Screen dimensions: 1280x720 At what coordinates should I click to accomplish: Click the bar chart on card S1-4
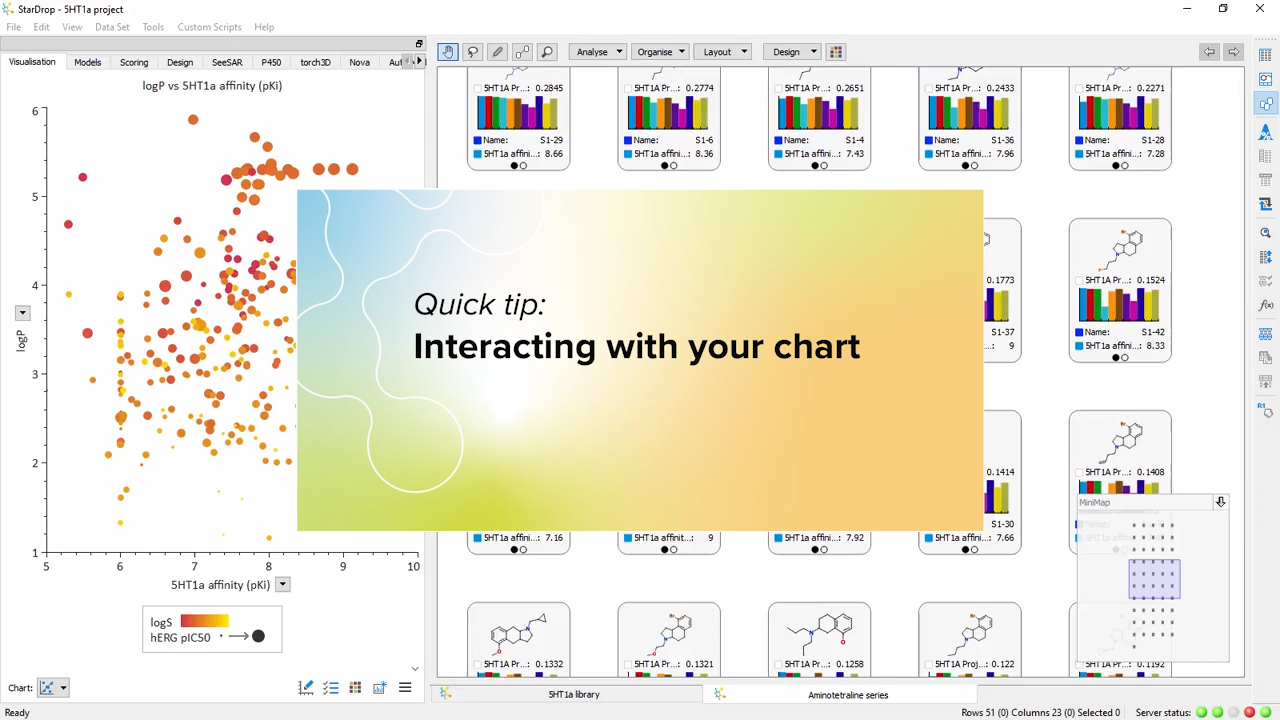(x=819, y=113)
